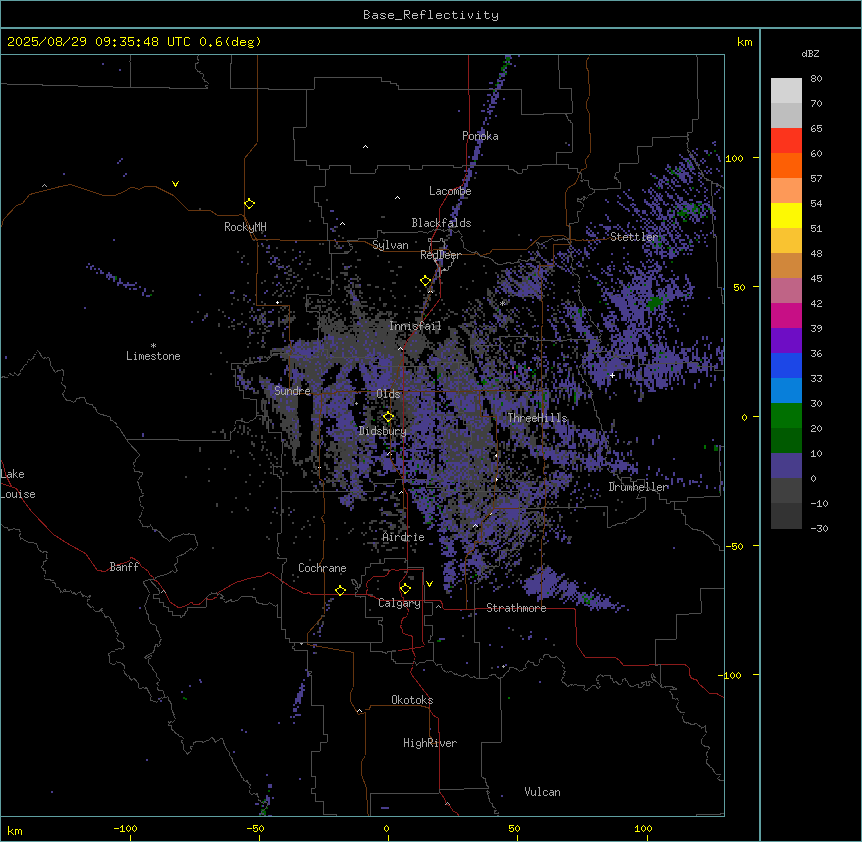Image resolution: width=862 pixels, height=842 pixels.
Task: Select the blue 36–33 dBZ legend swatch
Action: click(x=786, y=366)
